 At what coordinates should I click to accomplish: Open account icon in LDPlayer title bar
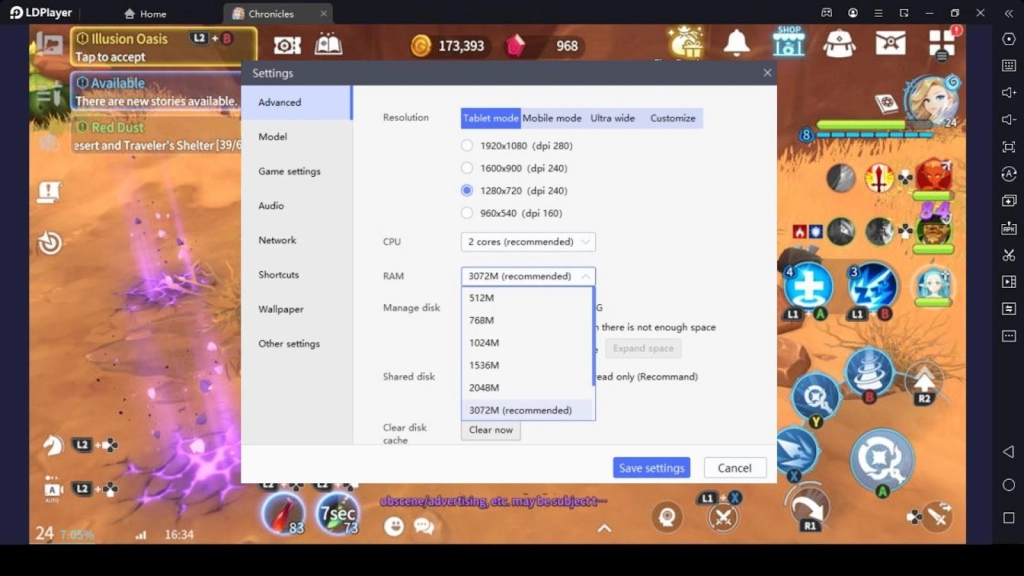pos(853,13)
